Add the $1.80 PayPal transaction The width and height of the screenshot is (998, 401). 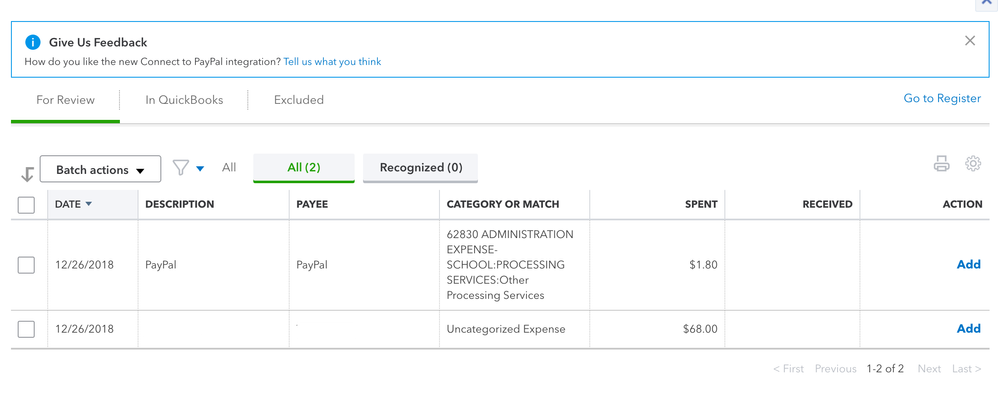coord(968,265)
